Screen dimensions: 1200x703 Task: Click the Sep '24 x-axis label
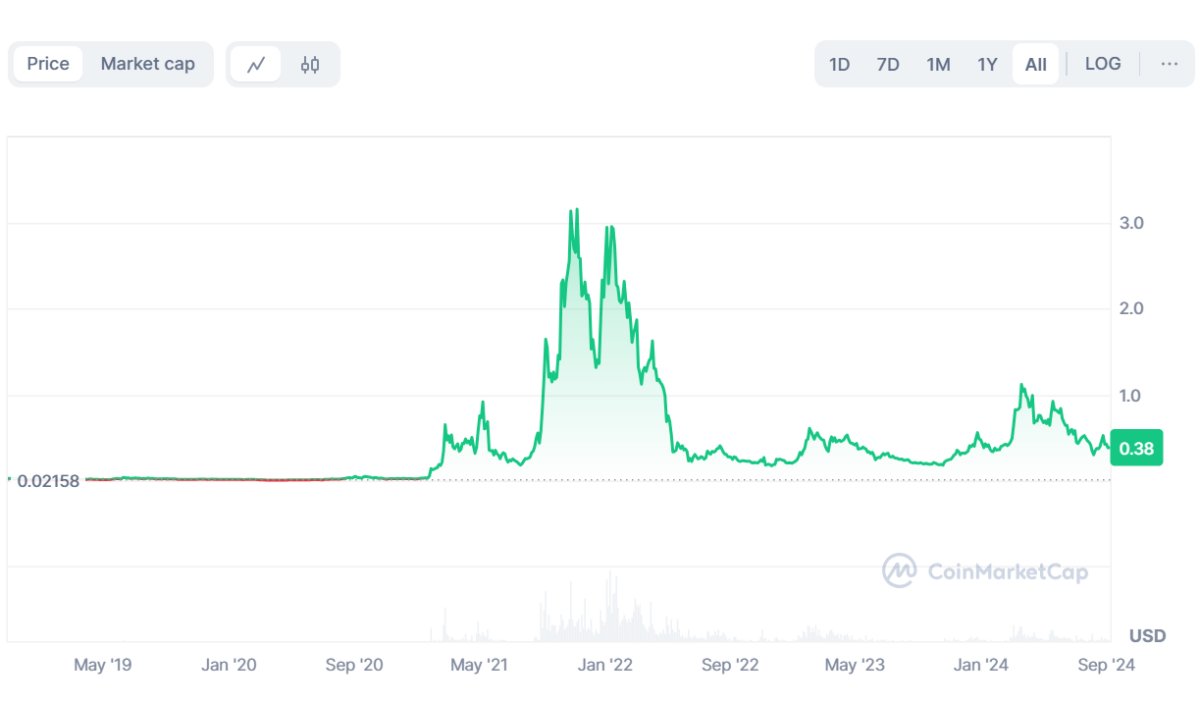click(x=1107, y=665)
